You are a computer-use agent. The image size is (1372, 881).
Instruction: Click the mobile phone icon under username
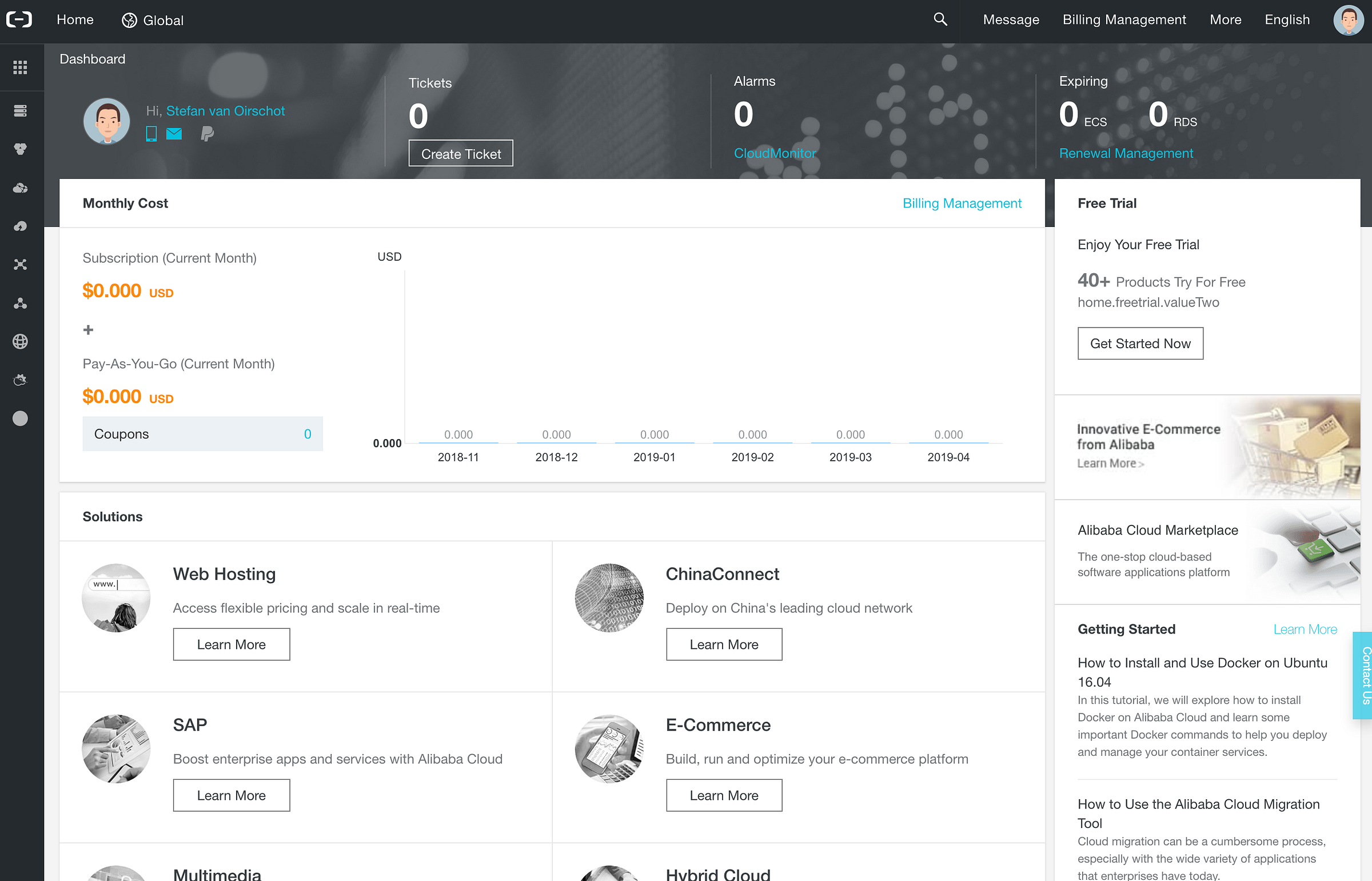pos(151,134)
